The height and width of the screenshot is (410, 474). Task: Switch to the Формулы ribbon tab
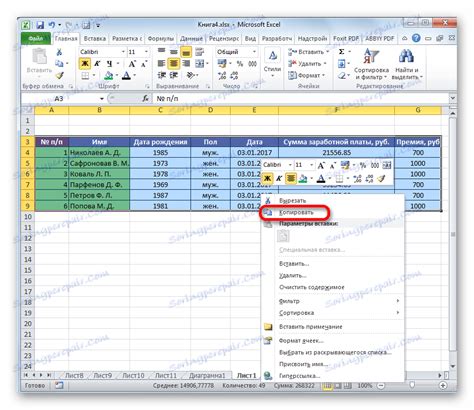pyautogui.click(x=160, y=39)
